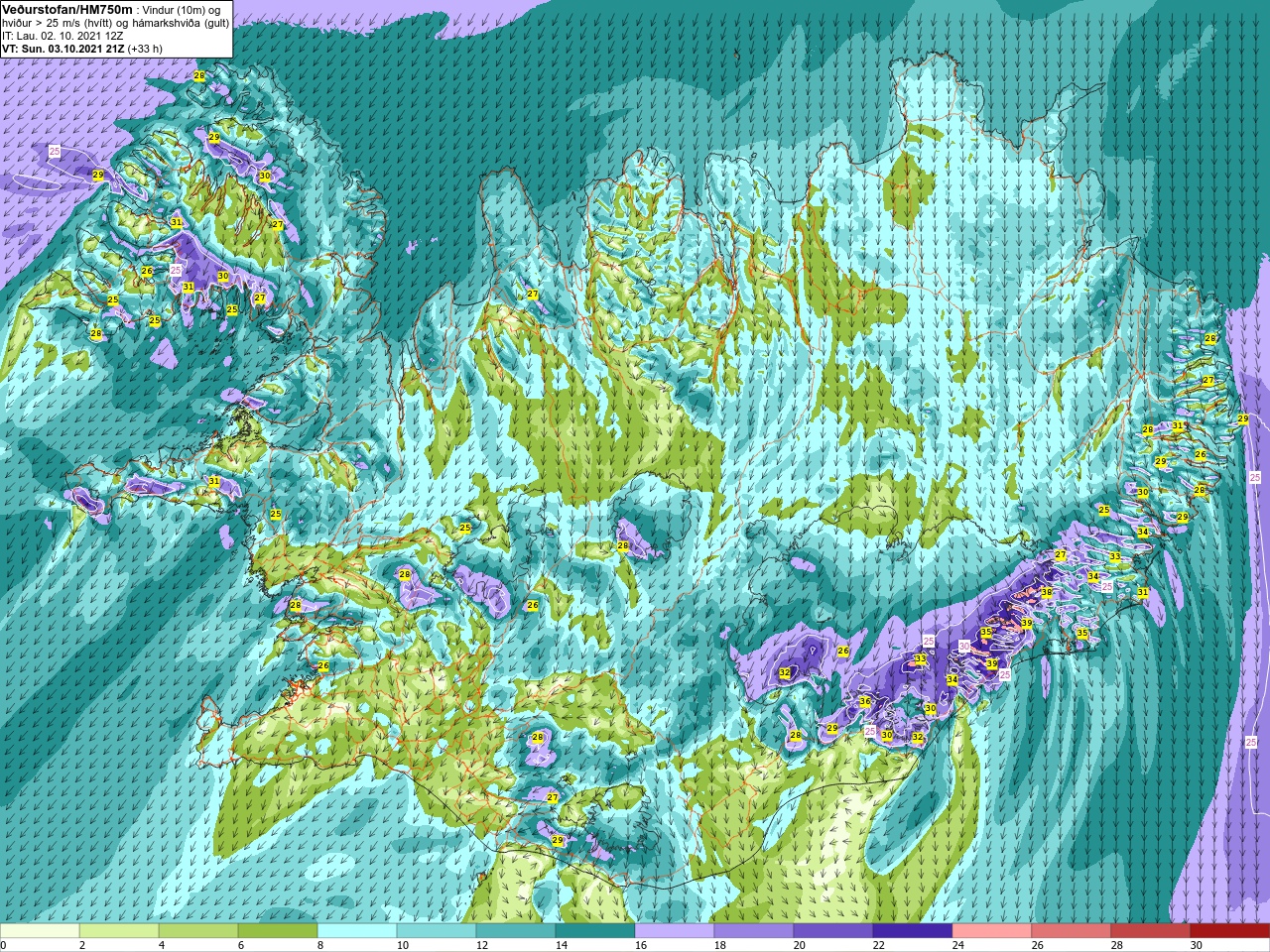Click the 'Vindur (10m) og' description text
This screenshot has height=952, width=1270.
(x=182, y=9)
